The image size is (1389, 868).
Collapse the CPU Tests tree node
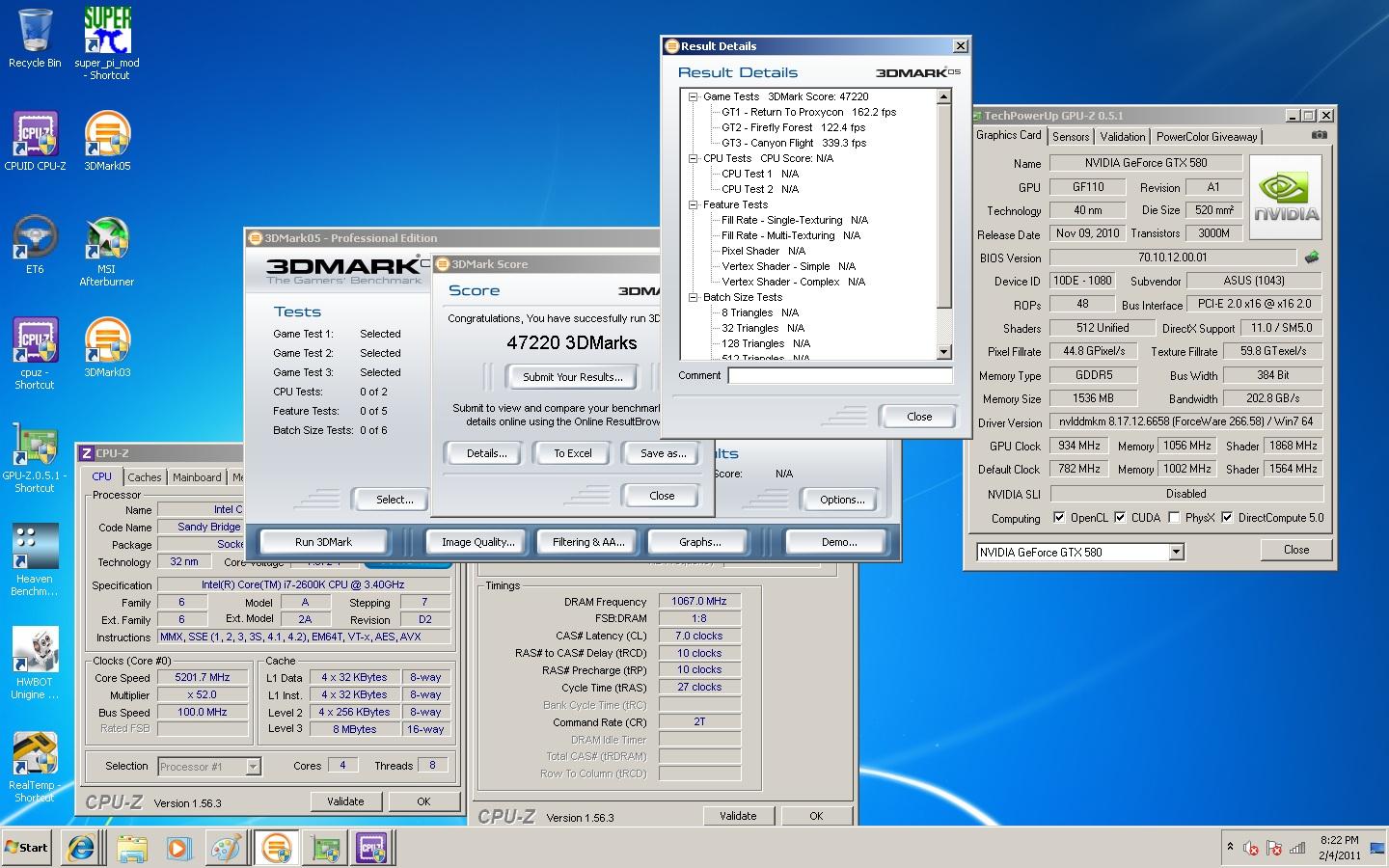click(694, 158)
